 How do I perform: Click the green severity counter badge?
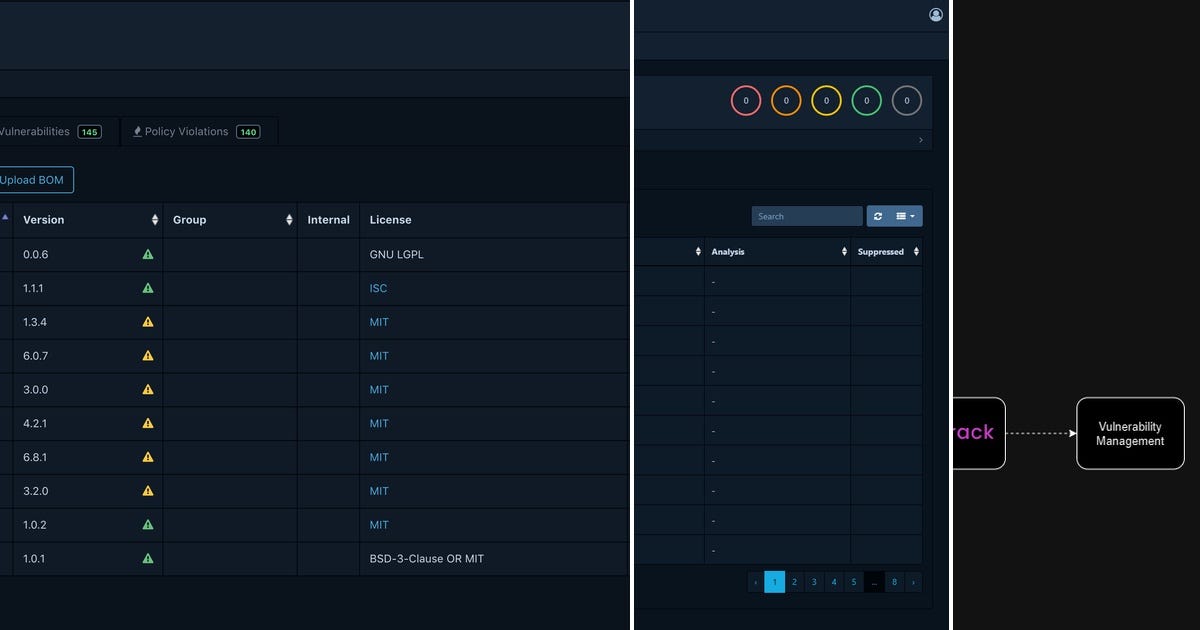(x=866, y=101)
